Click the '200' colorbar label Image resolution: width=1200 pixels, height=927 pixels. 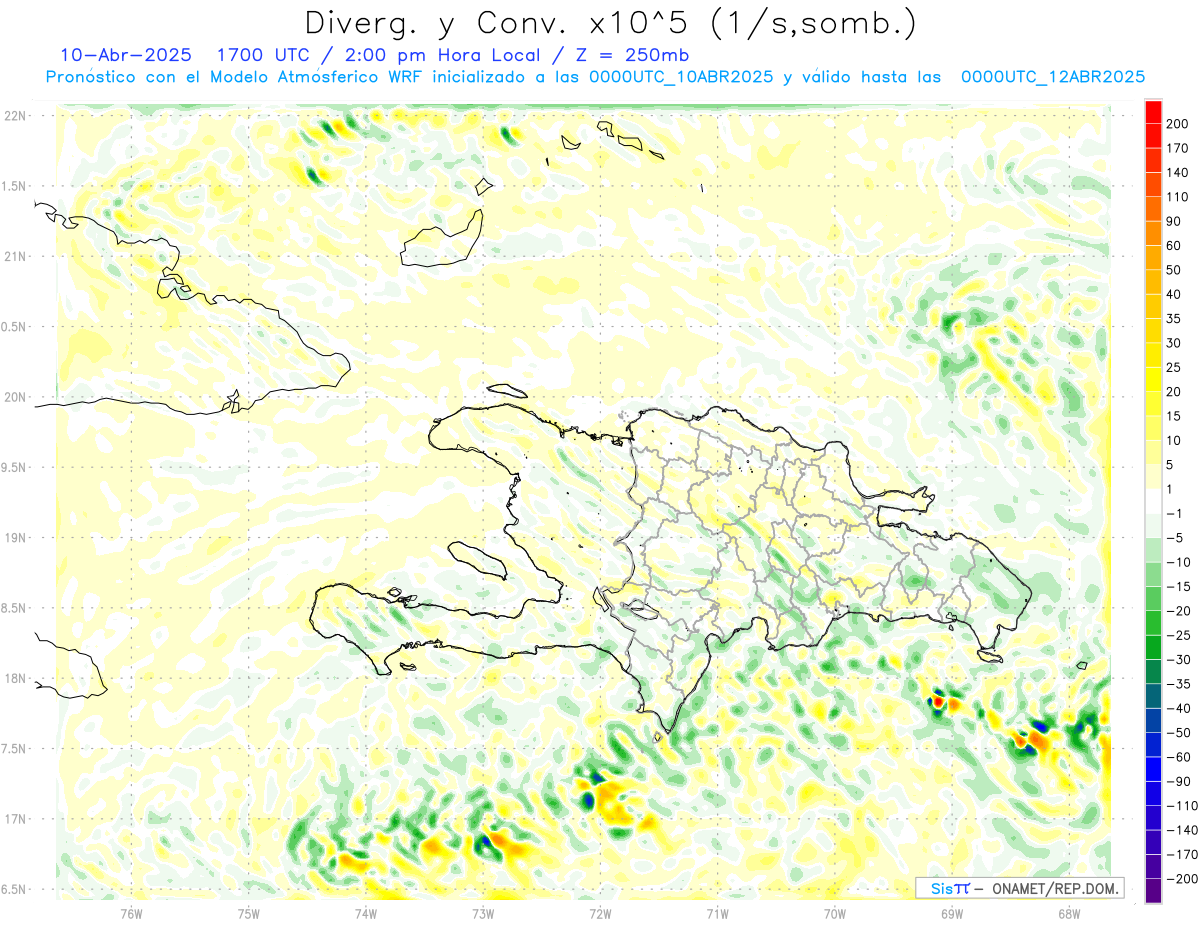[x=1176, y=123]
